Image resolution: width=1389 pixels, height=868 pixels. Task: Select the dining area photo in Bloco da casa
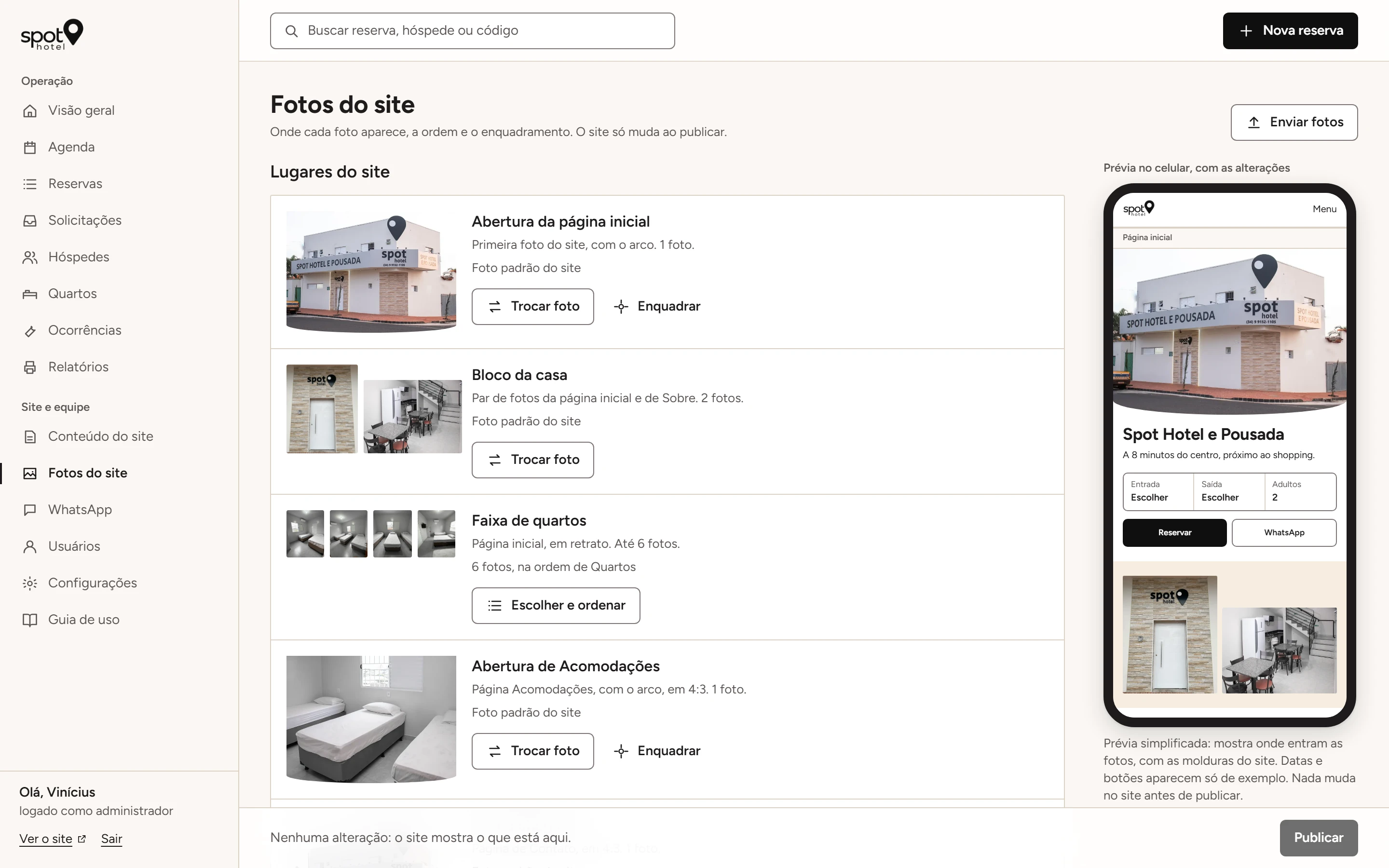click(x=413, y=417)
